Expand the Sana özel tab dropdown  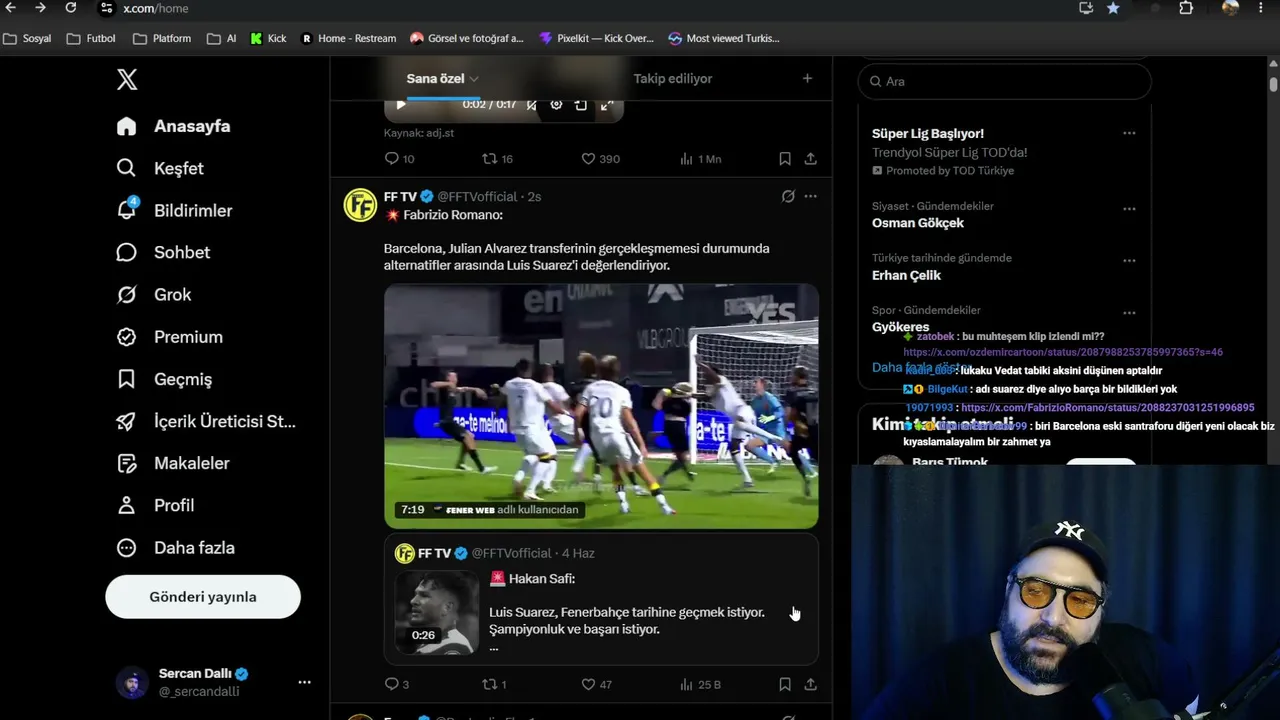tap(474, 79)
